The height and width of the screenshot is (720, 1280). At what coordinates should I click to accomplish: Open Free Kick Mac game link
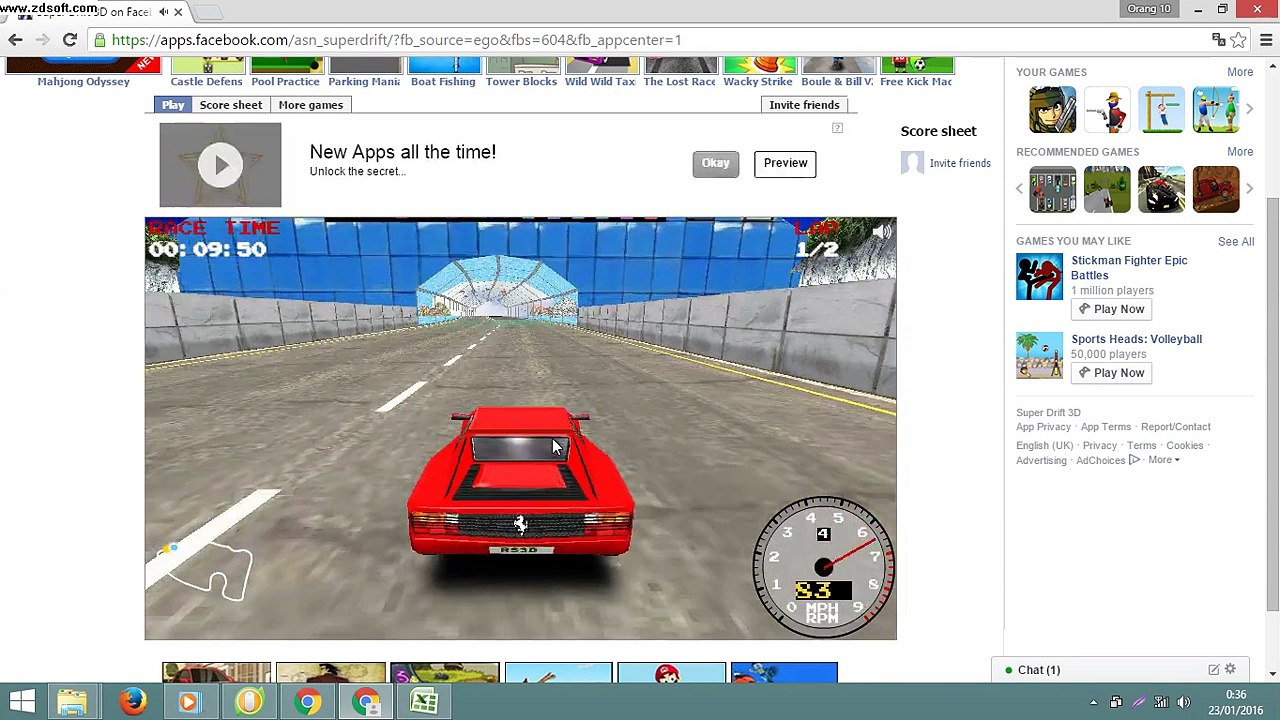coord(916,82)
